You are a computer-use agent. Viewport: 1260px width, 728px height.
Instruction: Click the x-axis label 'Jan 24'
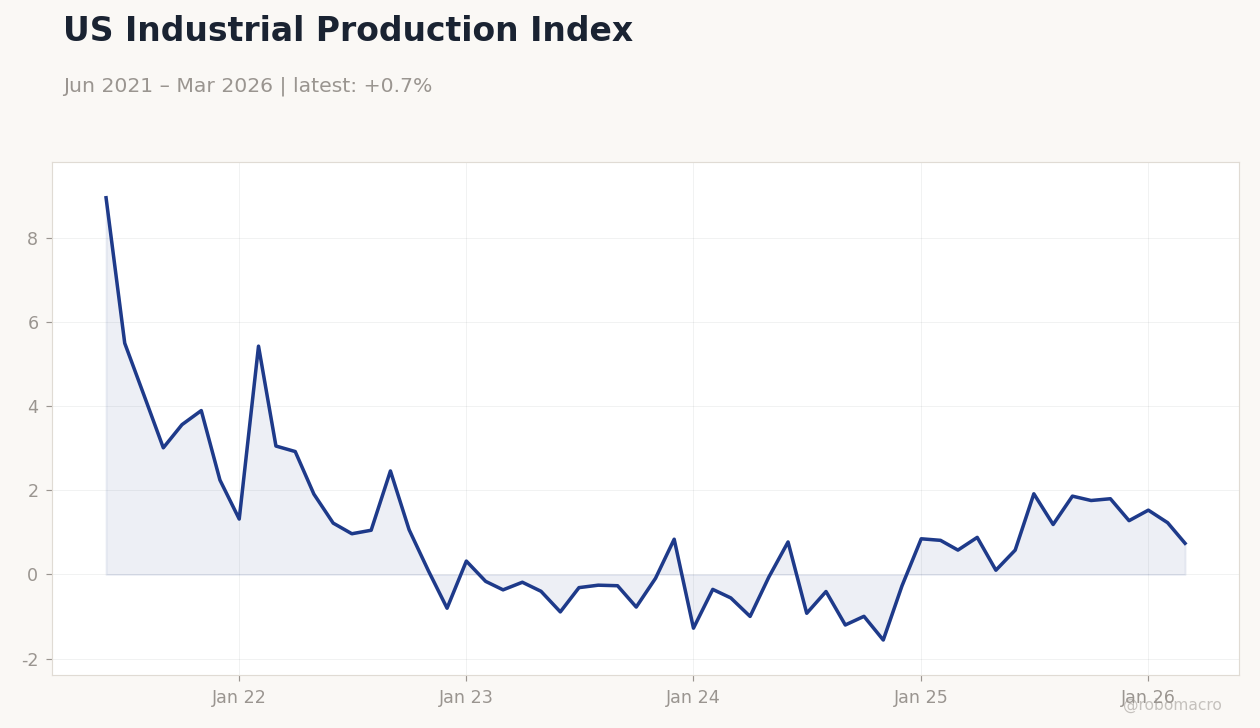[693, 698]
